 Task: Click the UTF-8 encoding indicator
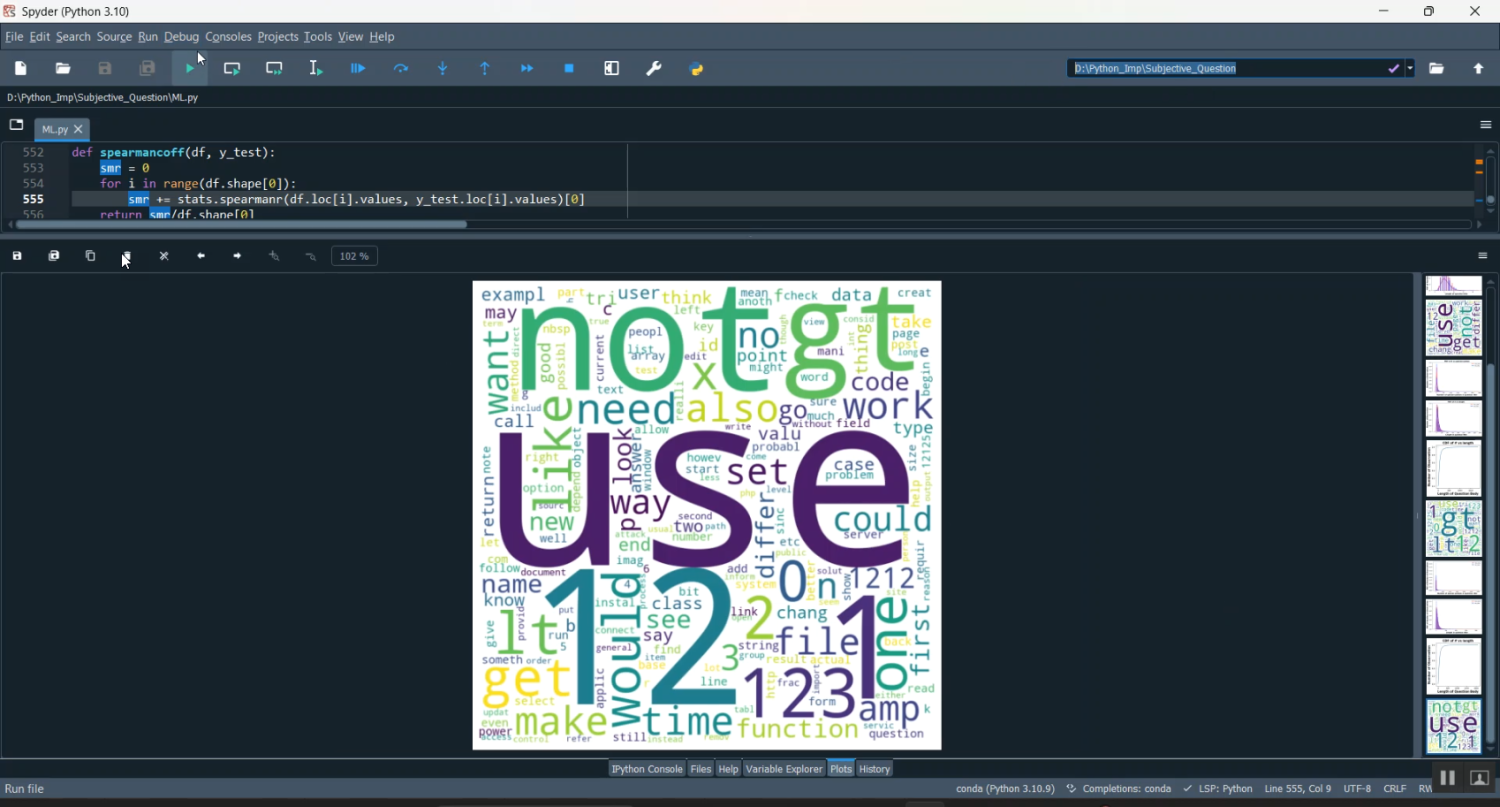pos(1356,788)
